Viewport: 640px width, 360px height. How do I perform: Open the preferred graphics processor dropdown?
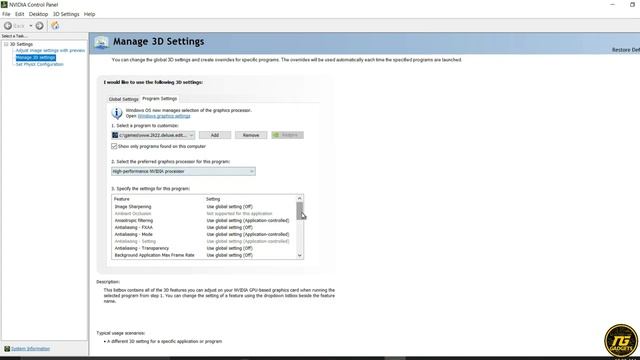[183, 171]
